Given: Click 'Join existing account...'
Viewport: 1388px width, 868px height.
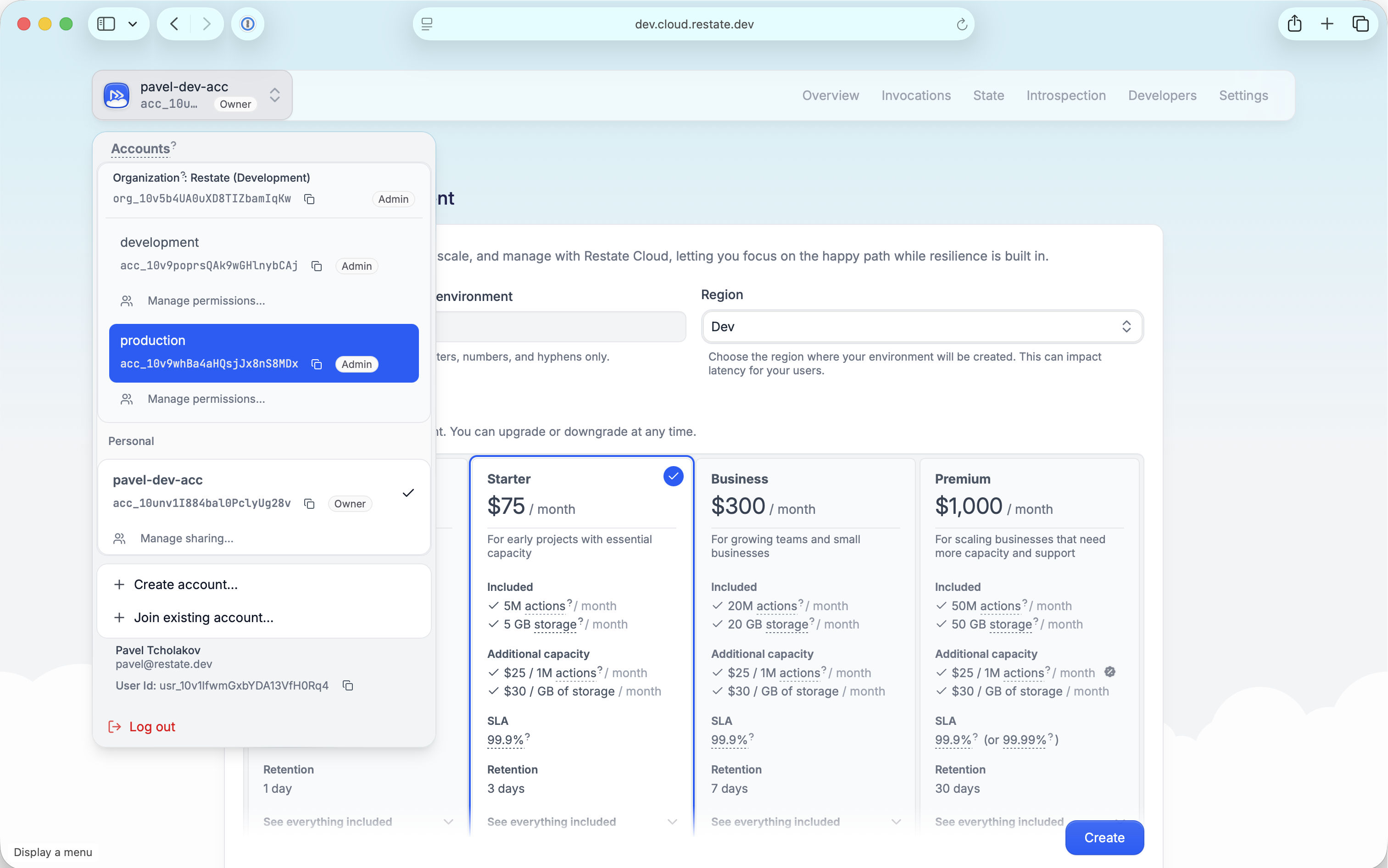Looking at the screenshot, I should click(203, 617).
